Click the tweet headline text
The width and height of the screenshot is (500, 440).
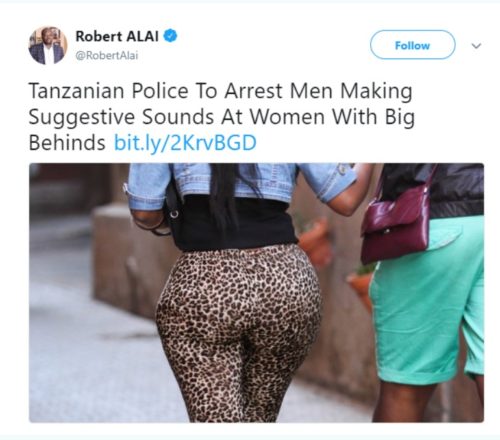tap(222, 117)
